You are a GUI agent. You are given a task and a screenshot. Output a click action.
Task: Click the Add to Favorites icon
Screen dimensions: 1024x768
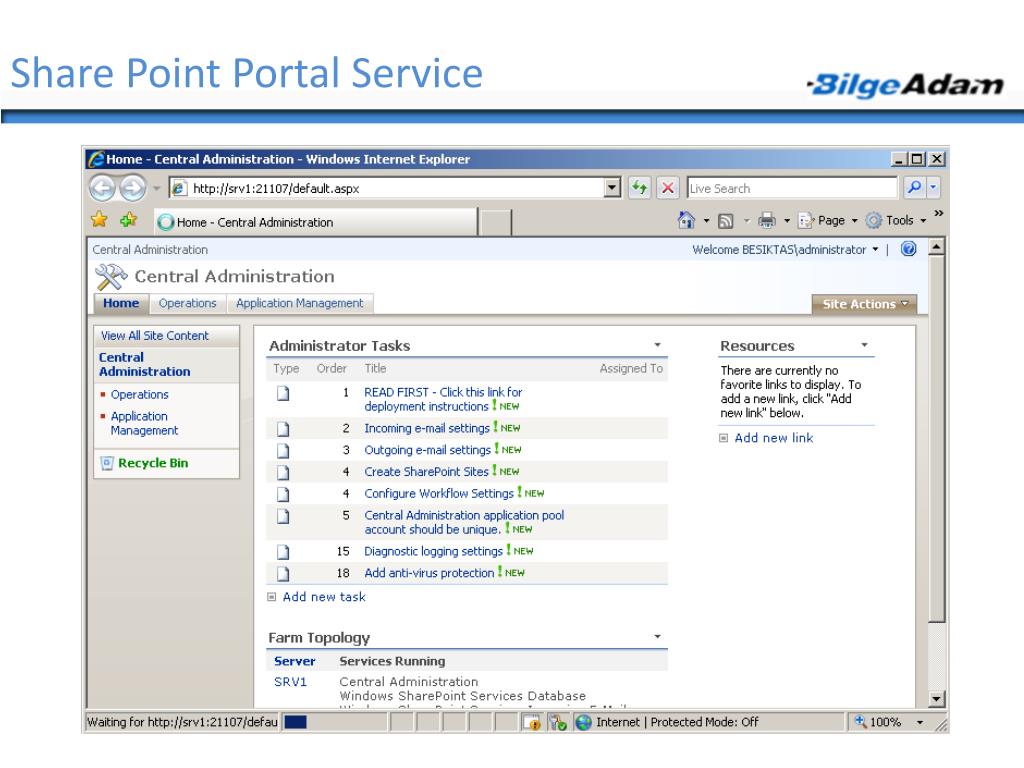coord(129,220)
